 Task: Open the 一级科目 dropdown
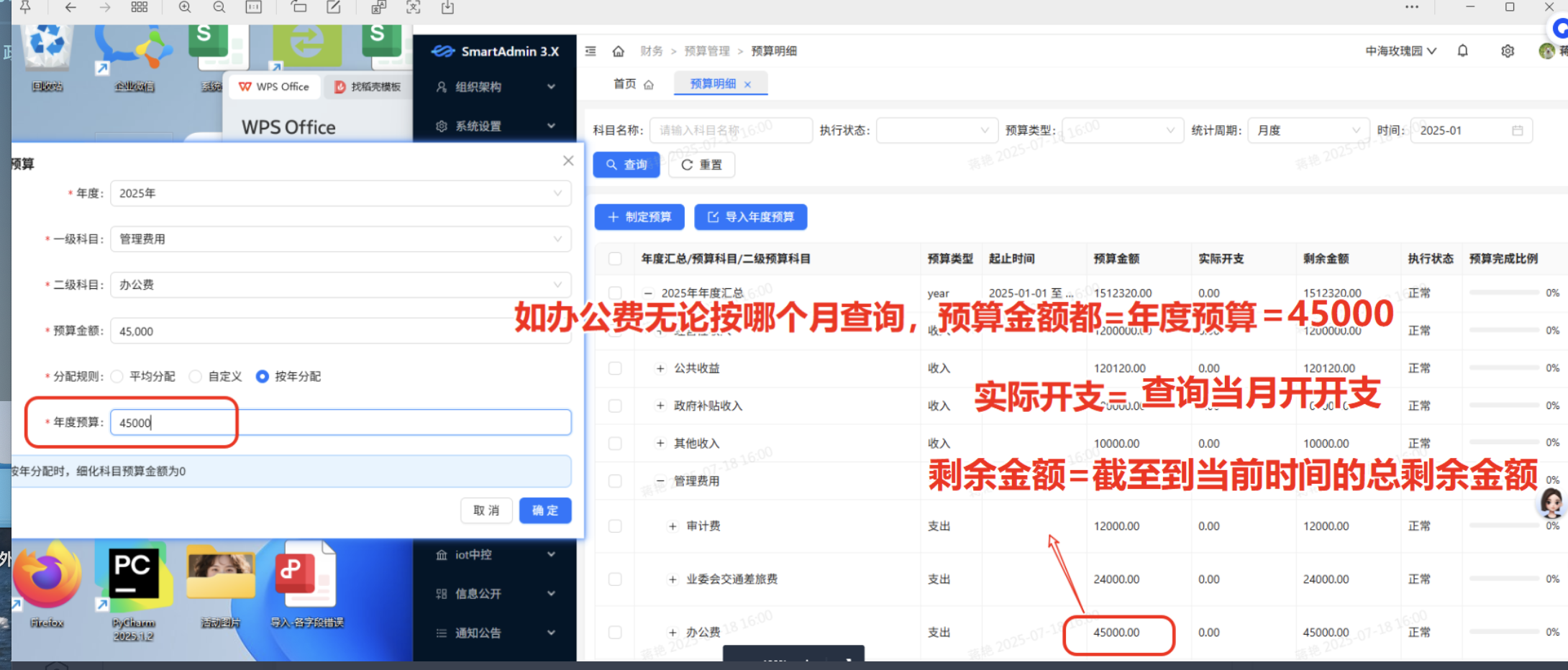pos(340,239)
